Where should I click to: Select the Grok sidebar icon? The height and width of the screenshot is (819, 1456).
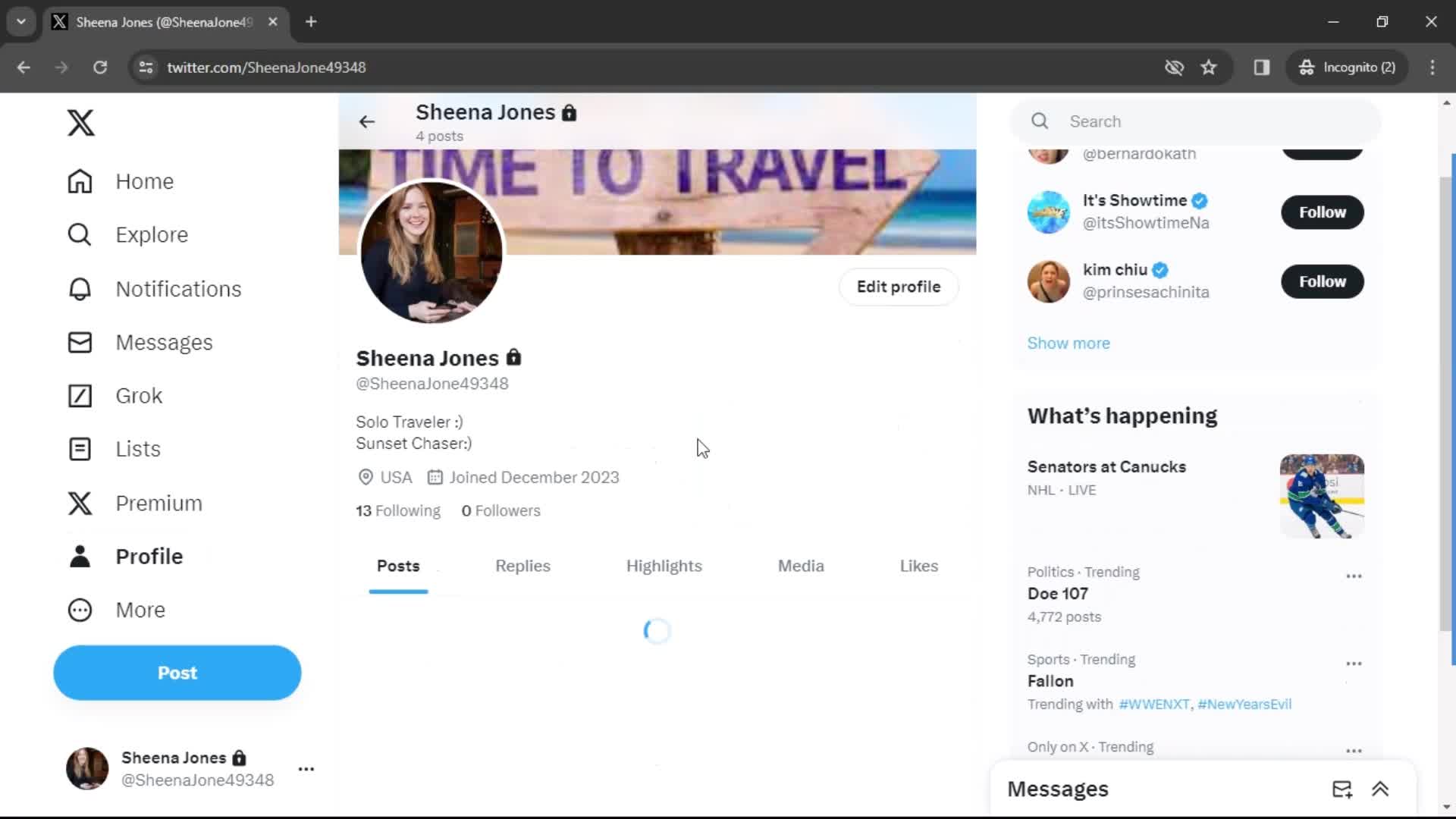pyautogui.click(x=80, y=395)
